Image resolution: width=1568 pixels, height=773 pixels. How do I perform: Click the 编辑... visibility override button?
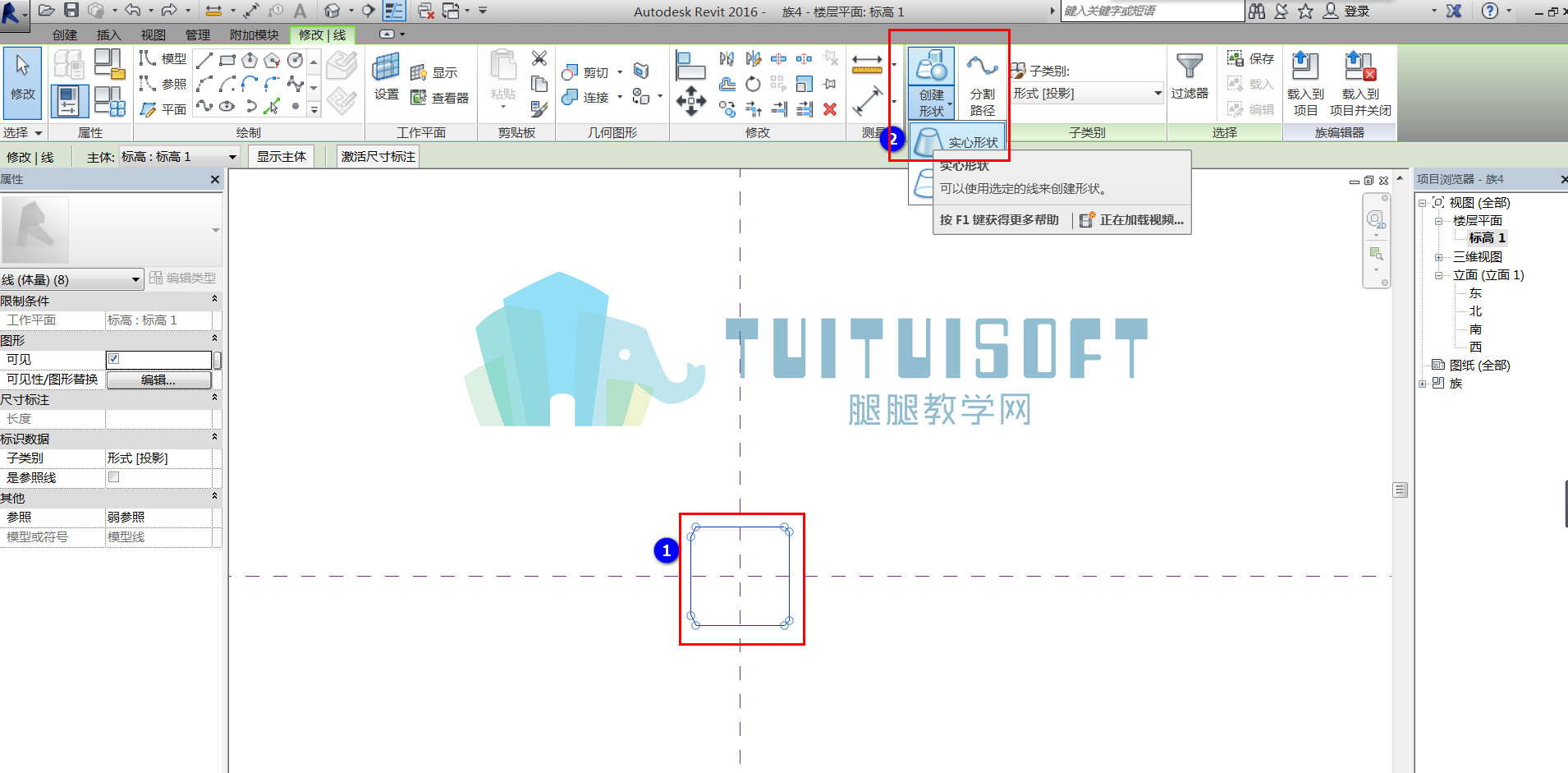coord(158,380)
